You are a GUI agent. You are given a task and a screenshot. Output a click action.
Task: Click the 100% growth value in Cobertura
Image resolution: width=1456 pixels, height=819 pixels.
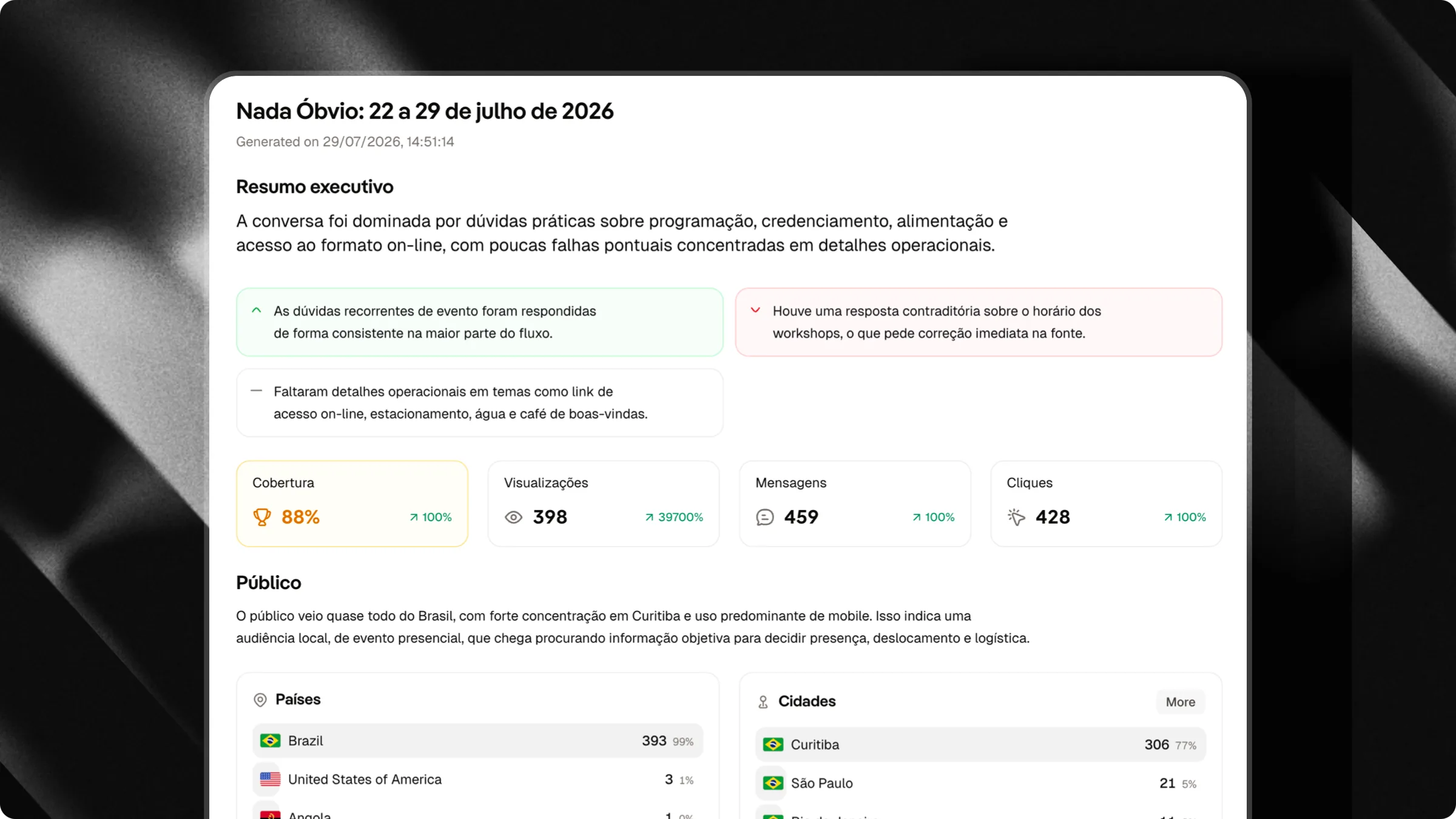[x=437, y=517]
